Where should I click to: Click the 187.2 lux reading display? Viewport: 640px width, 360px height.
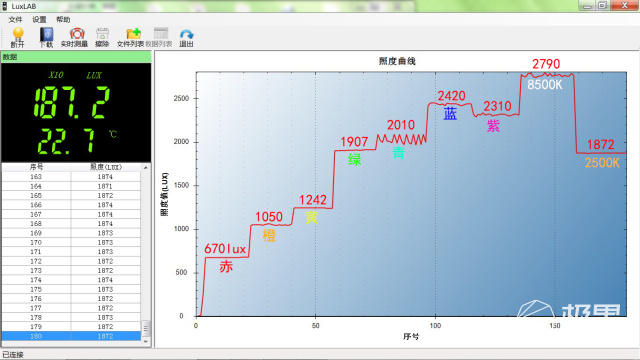(72, 102)
